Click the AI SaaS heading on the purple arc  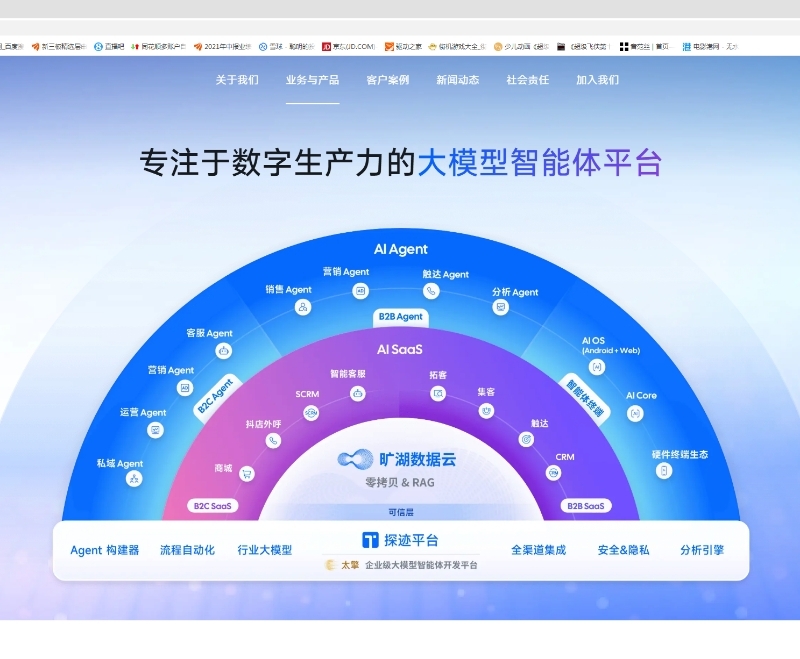[400, 349]
